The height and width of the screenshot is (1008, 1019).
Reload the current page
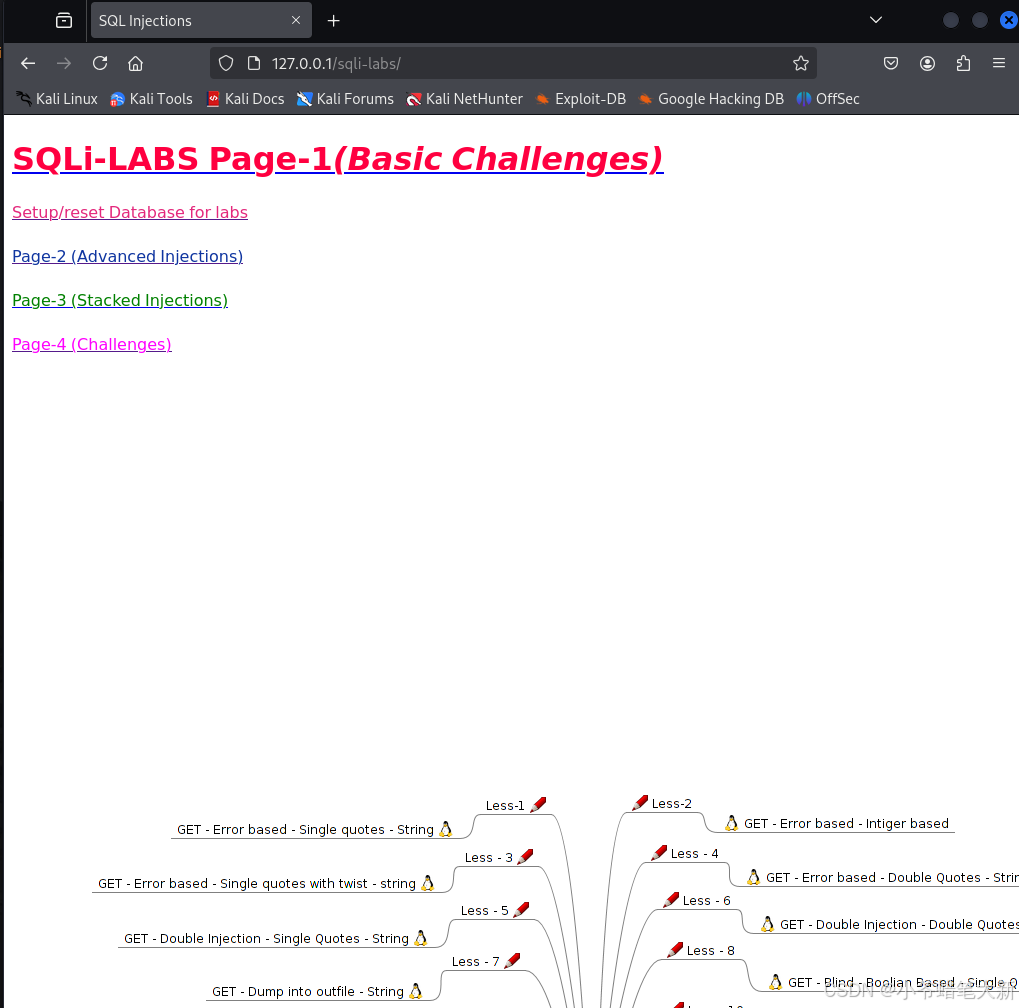point(99,62)
